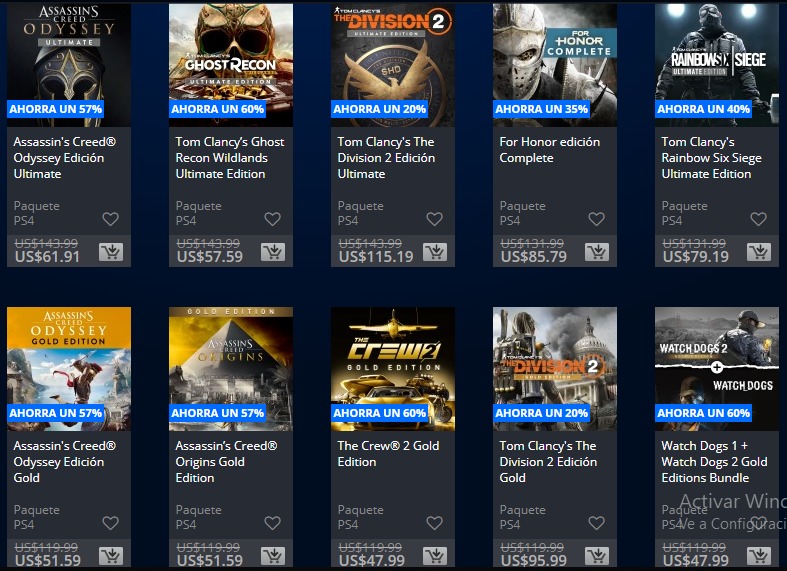Screen dimensions: 787x571
Task: View Assassin's Creed Odyssey Gold cover thumbnail
Action: [x=69, y=369]
